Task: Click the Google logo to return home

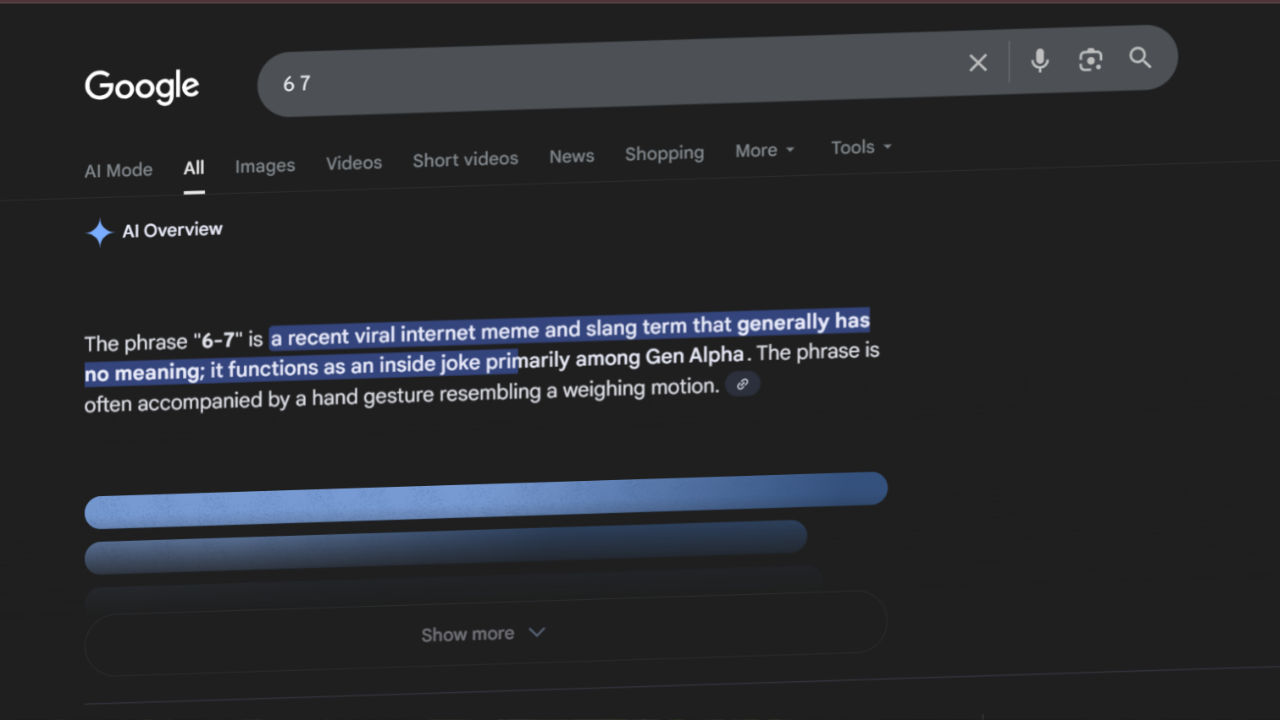Action: [141, 87]
